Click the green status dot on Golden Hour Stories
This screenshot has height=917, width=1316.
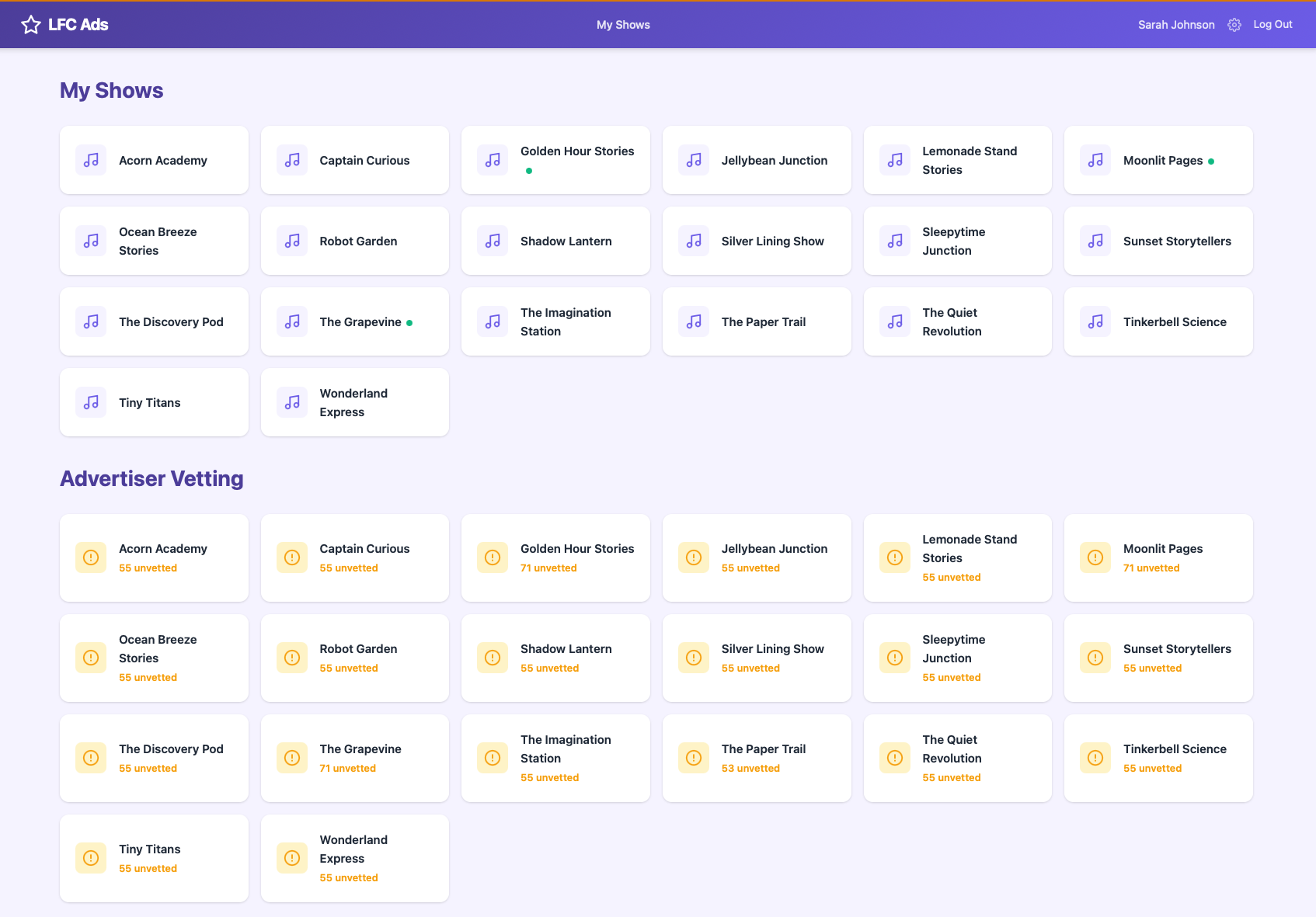point(529,170)
